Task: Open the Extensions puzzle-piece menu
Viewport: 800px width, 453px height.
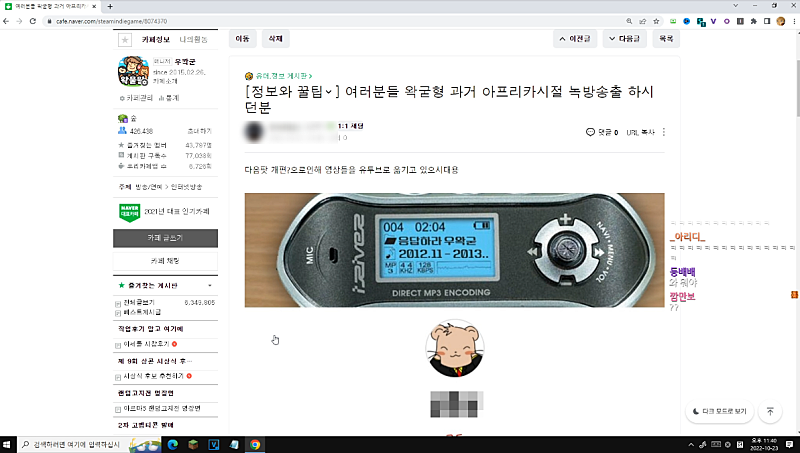Action: pos(754,21)
